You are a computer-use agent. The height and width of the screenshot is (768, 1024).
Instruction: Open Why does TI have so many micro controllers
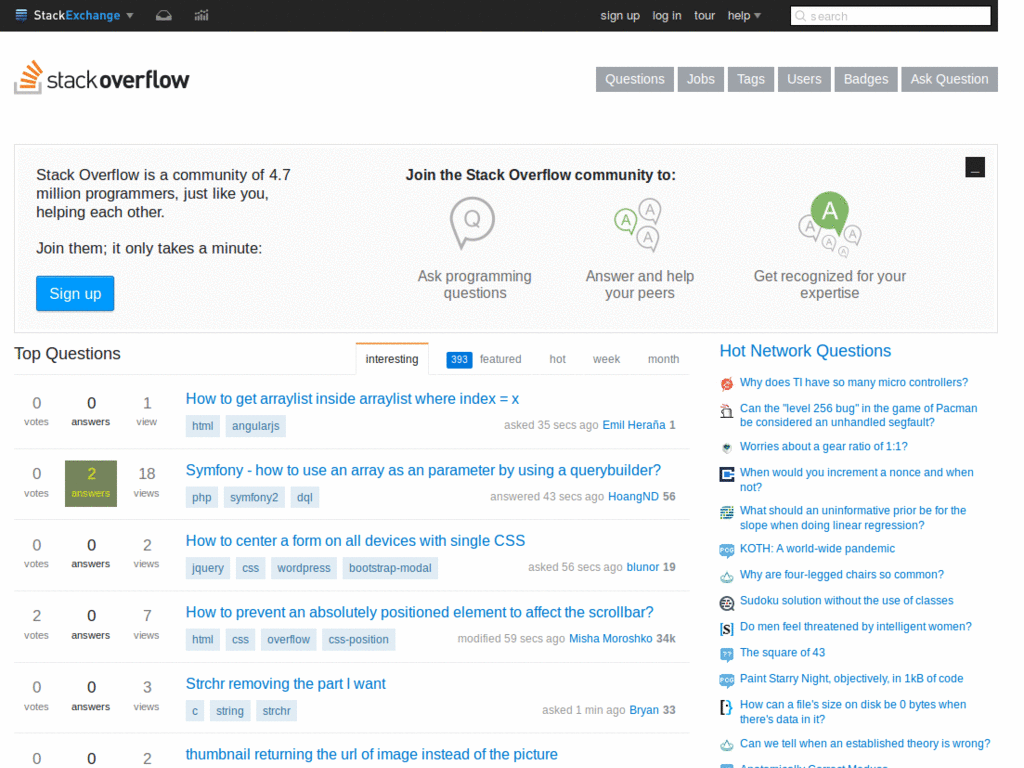click(854, 382)
